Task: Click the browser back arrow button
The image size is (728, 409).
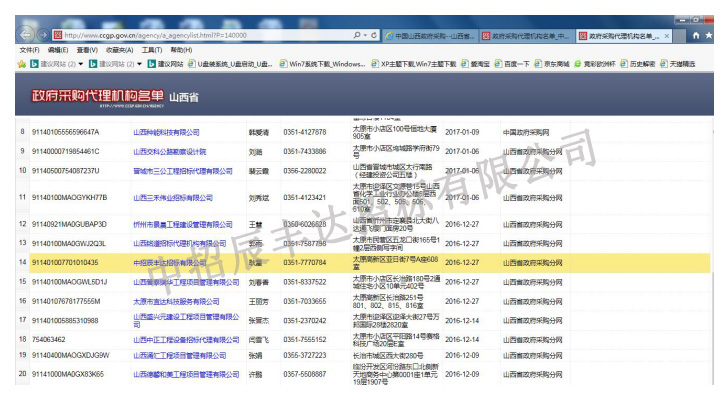Action: coord(26,34)
